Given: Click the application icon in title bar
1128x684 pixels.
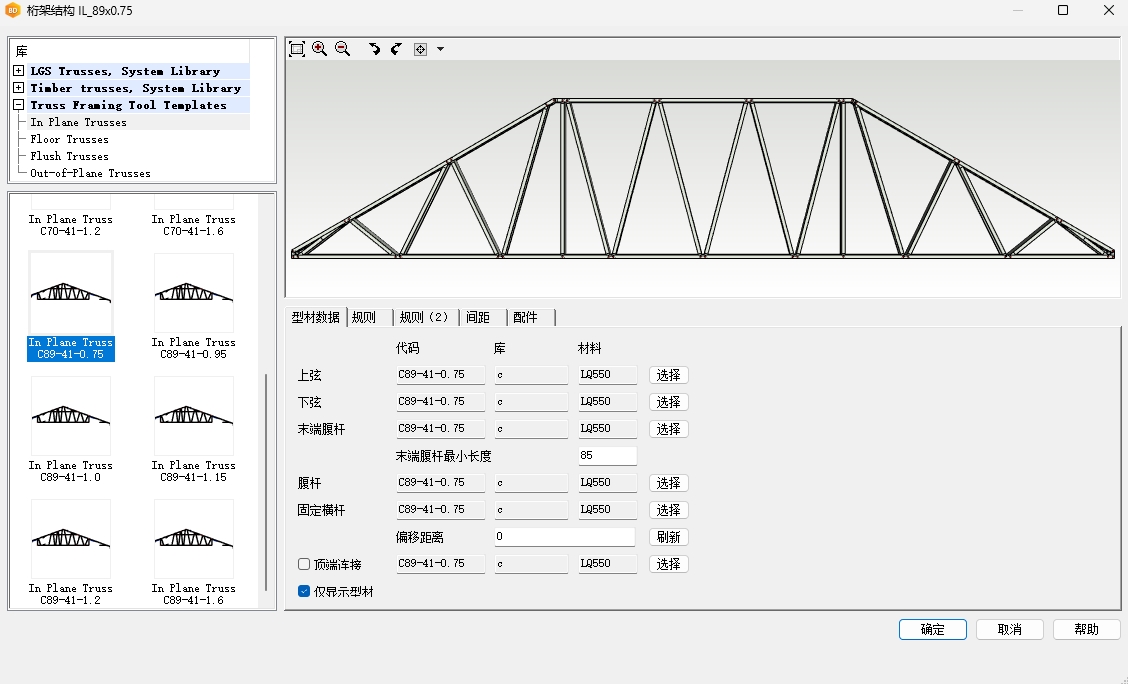Looking at the screenshot, I should tap(12, 11).
